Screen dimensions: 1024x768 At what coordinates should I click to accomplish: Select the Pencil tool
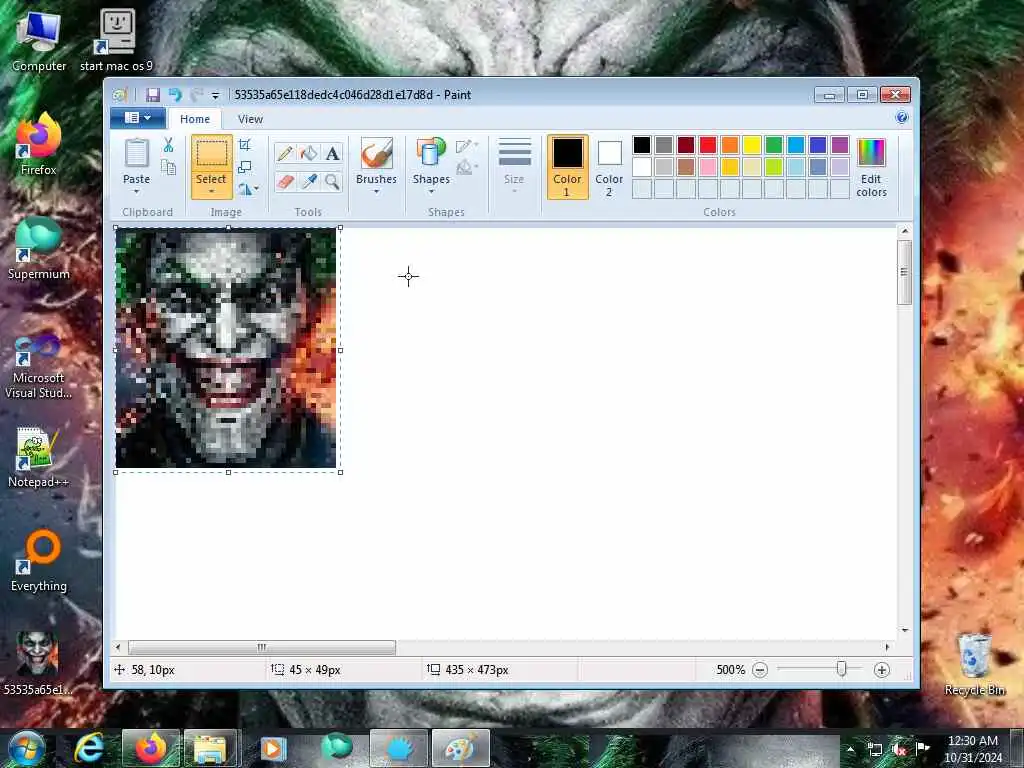285,153
